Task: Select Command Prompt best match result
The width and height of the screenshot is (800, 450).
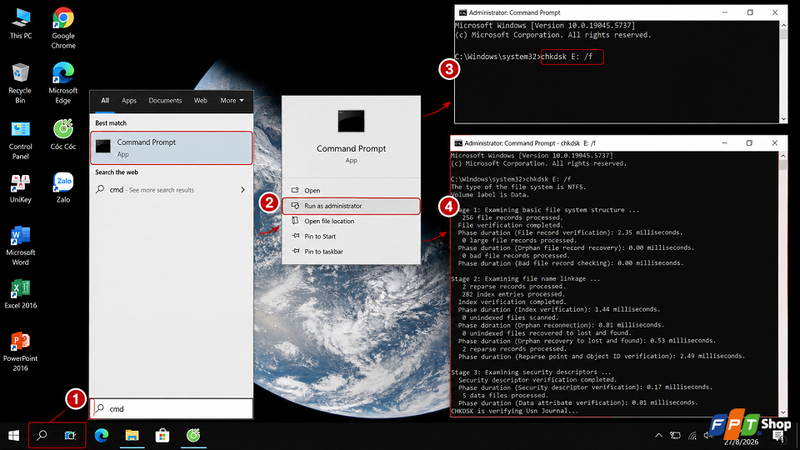Action: coord(171,148)
